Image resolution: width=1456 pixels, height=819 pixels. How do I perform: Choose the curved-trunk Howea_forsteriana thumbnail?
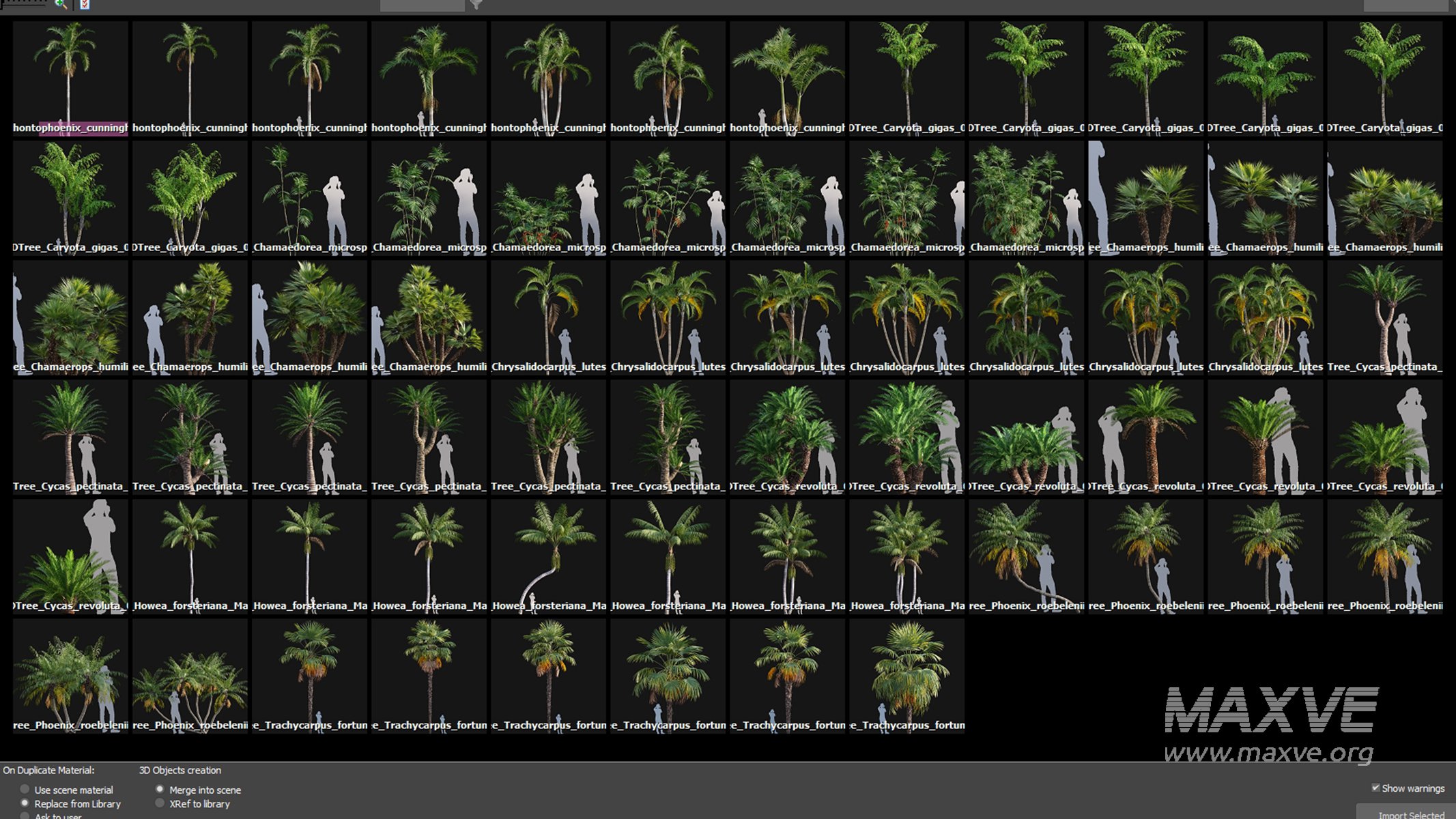tap(548, 555)
